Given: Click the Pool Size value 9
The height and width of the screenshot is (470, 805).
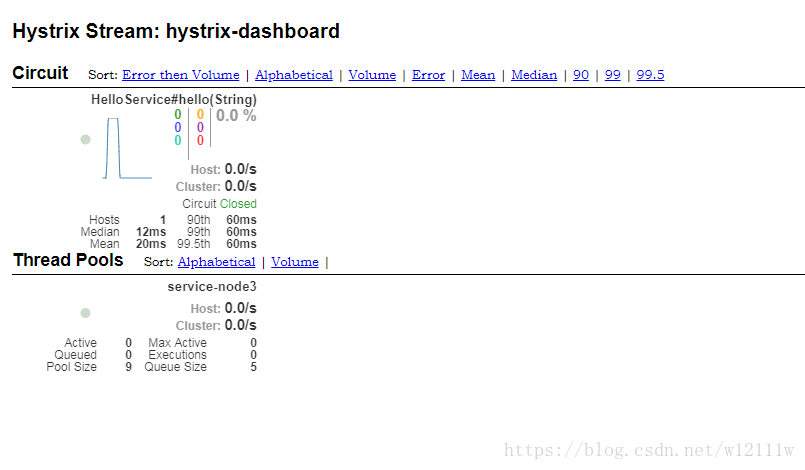Looking at the screenshot, I should tap(128, 367).
